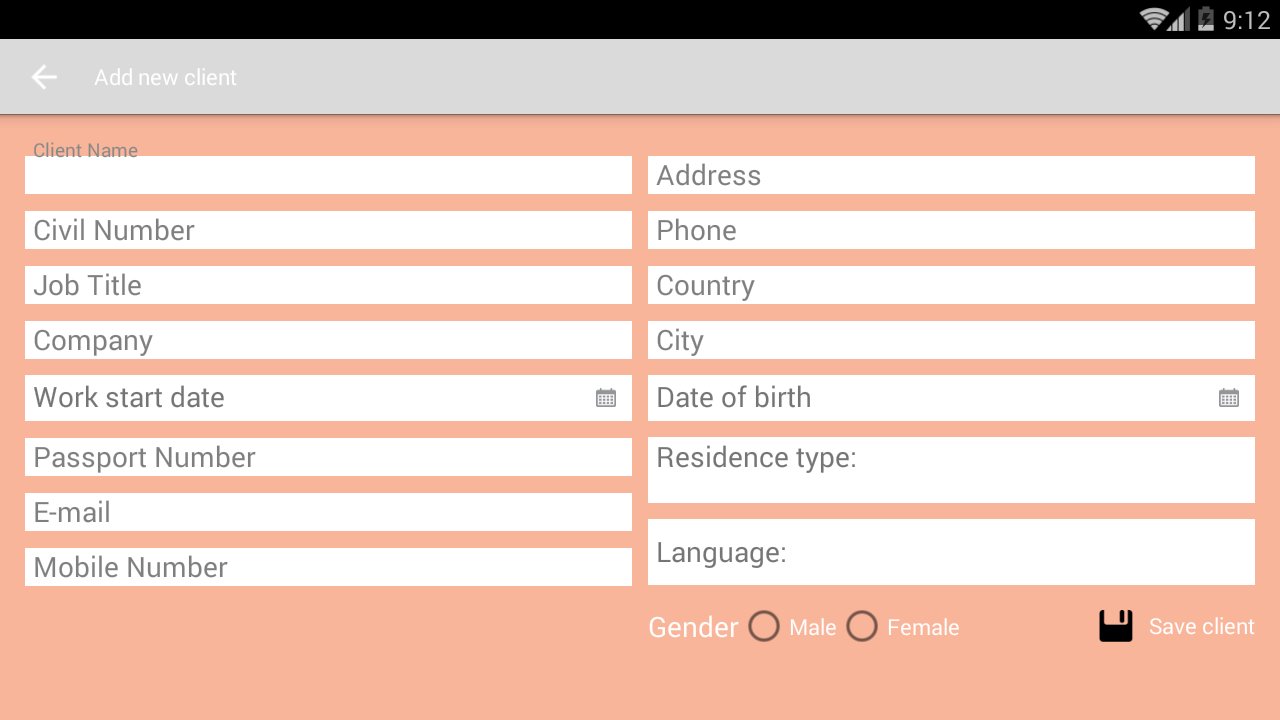Click the save disk icon next to Save client
This screenshot has height=720, width=1280.
click(1115, 625)
